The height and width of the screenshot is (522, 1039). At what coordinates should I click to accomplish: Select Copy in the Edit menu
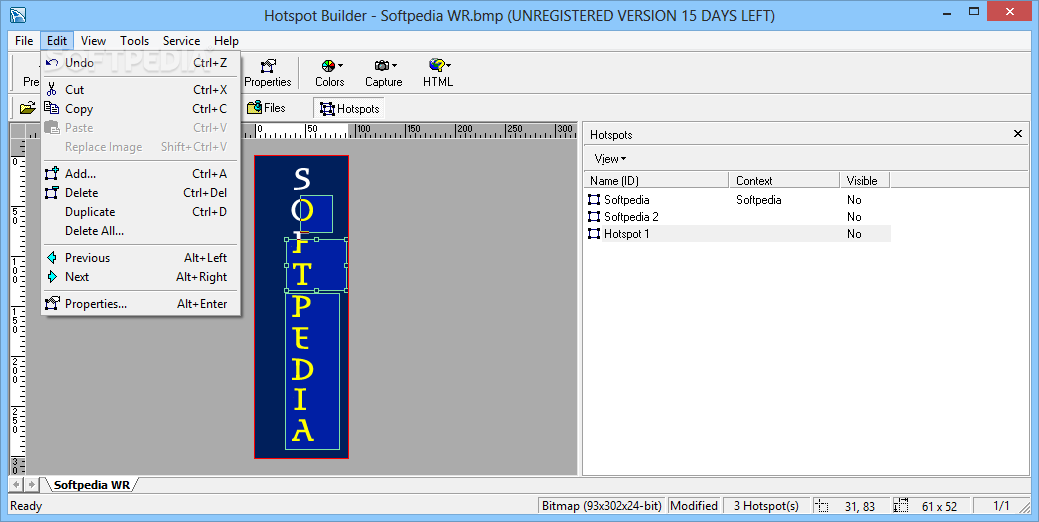140,109
